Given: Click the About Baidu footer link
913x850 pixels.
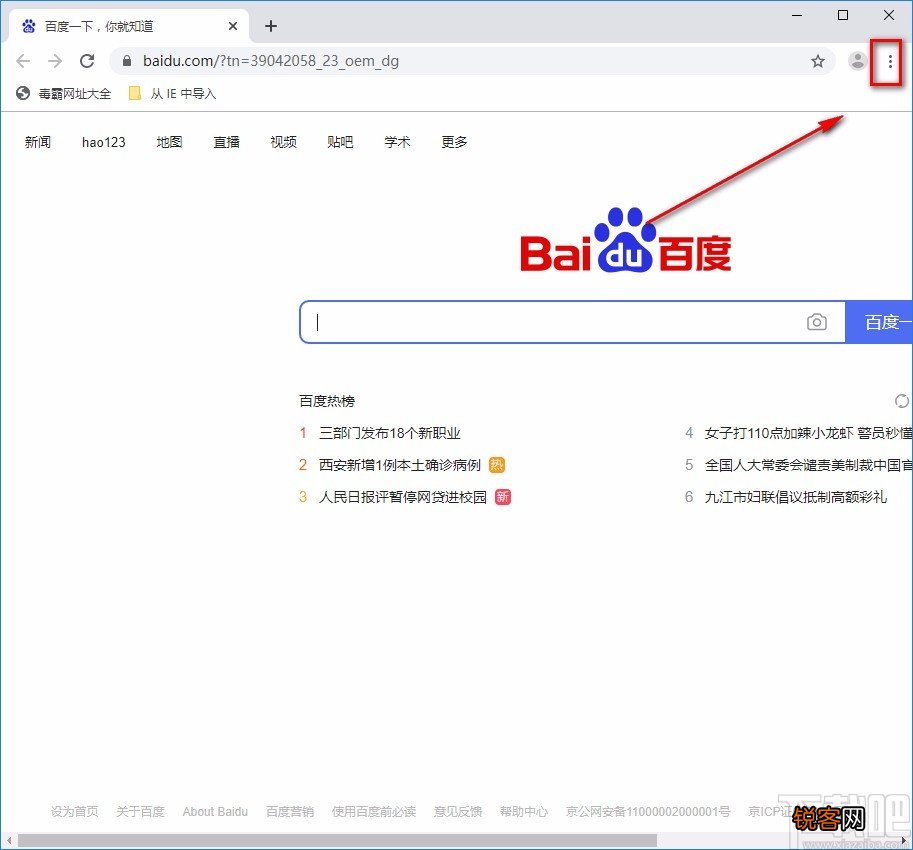Looking at the screenshot, I should pyautogui.click(x=215, y=811).
